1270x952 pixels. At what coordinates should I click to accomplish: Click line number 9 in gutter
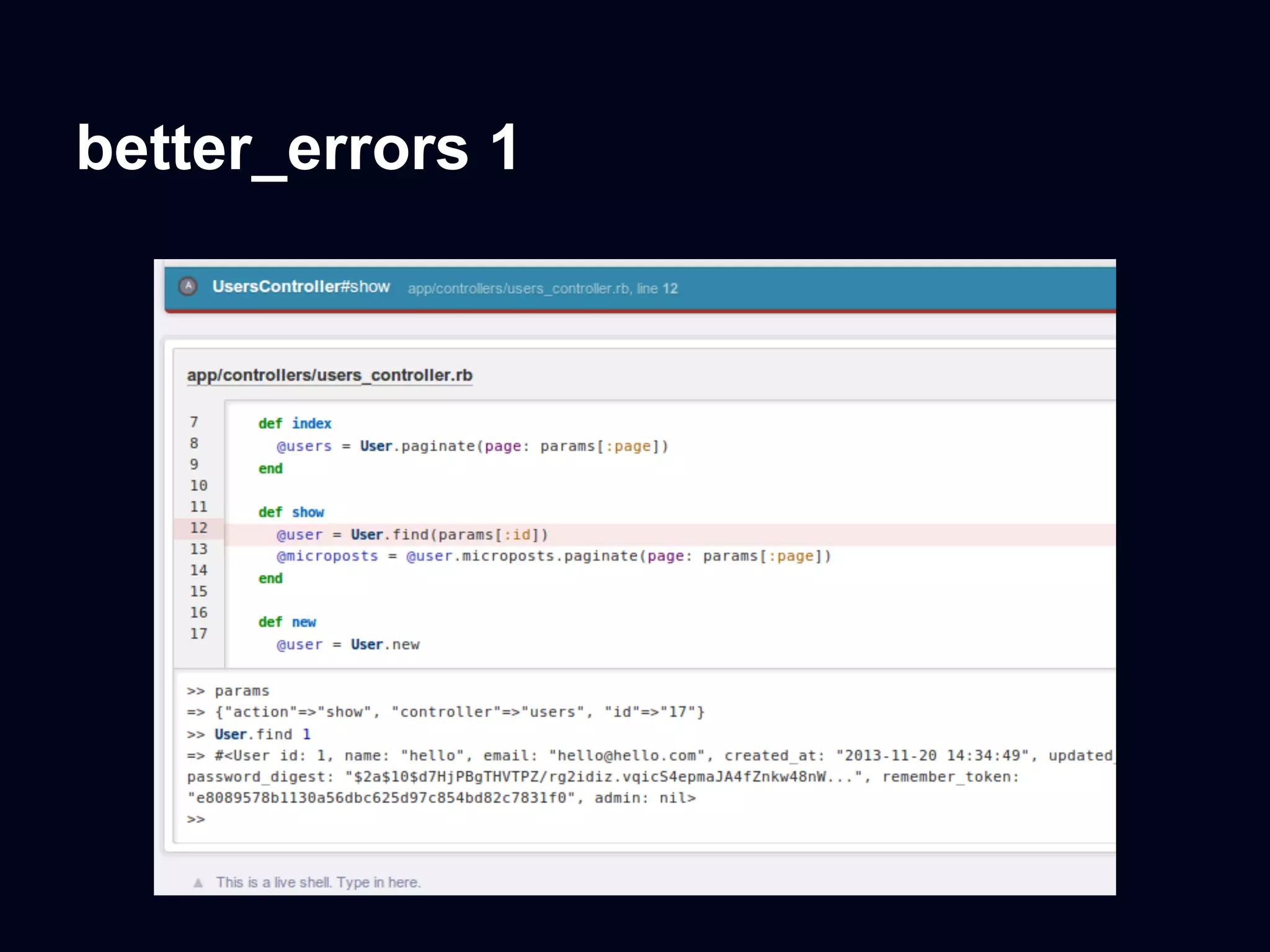194,464
